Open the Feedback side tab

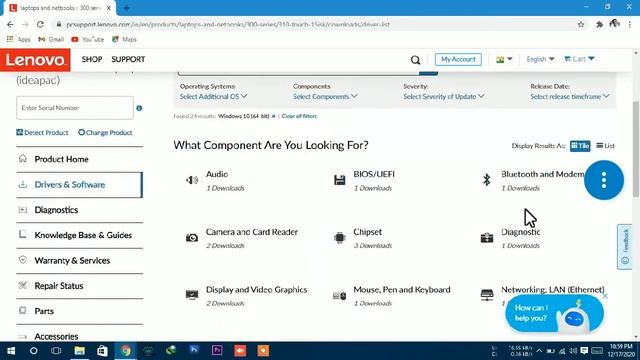coord(624,247)
